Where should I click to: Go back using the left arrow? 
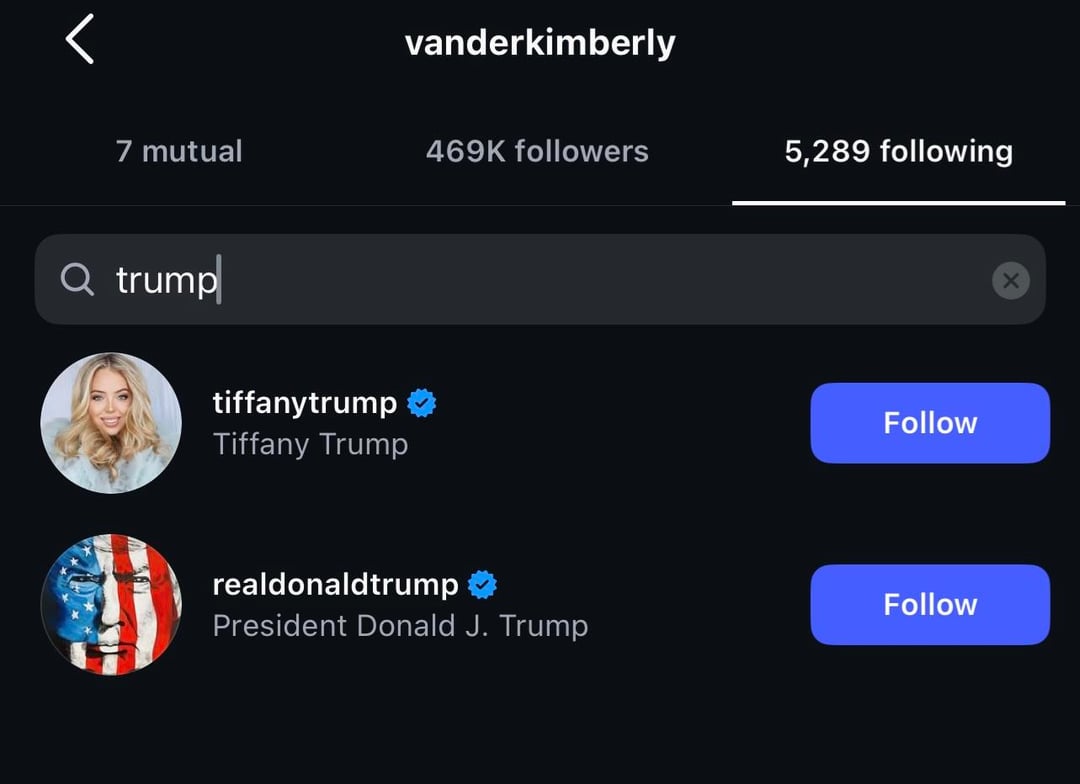coord(80,40)
